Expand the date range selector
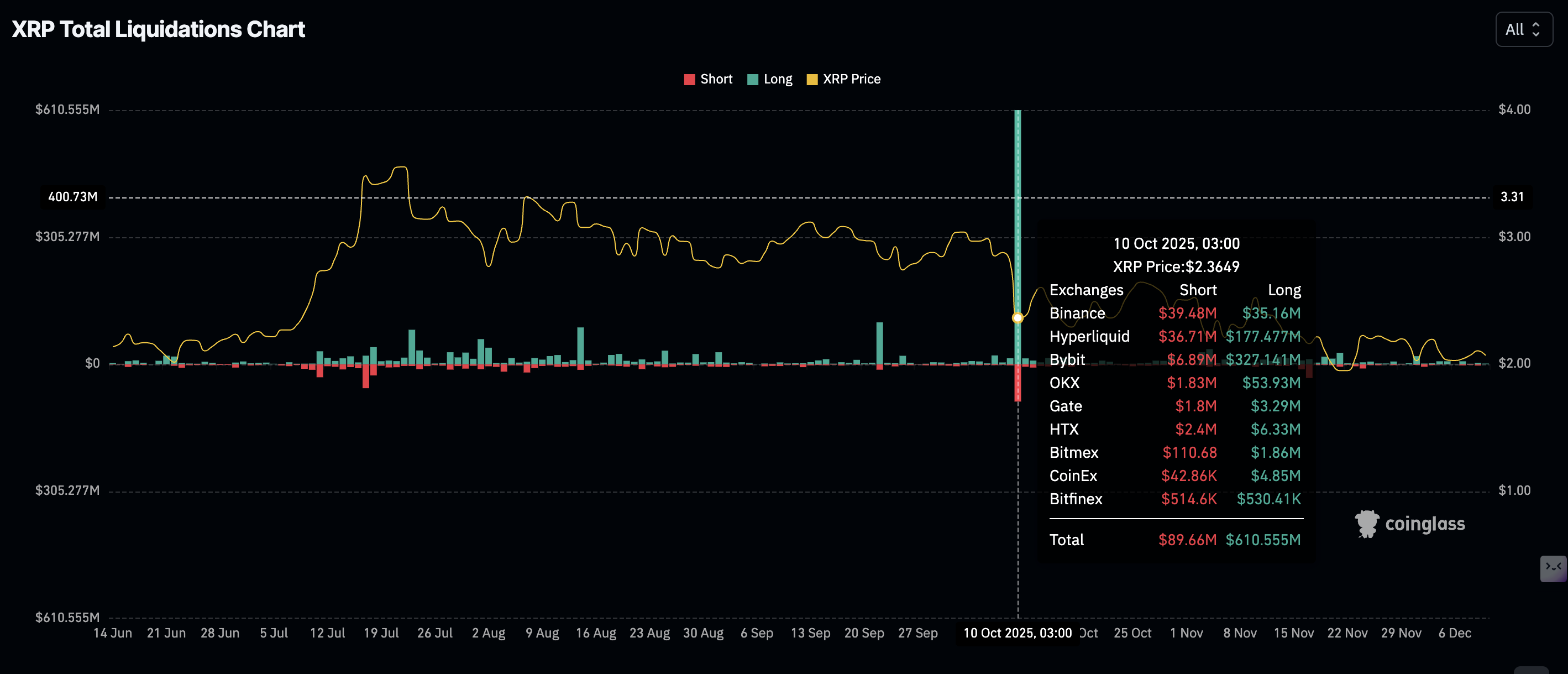Viewport: 1568px width, 674px height. pyautogui.click(x=1524, y=29)
